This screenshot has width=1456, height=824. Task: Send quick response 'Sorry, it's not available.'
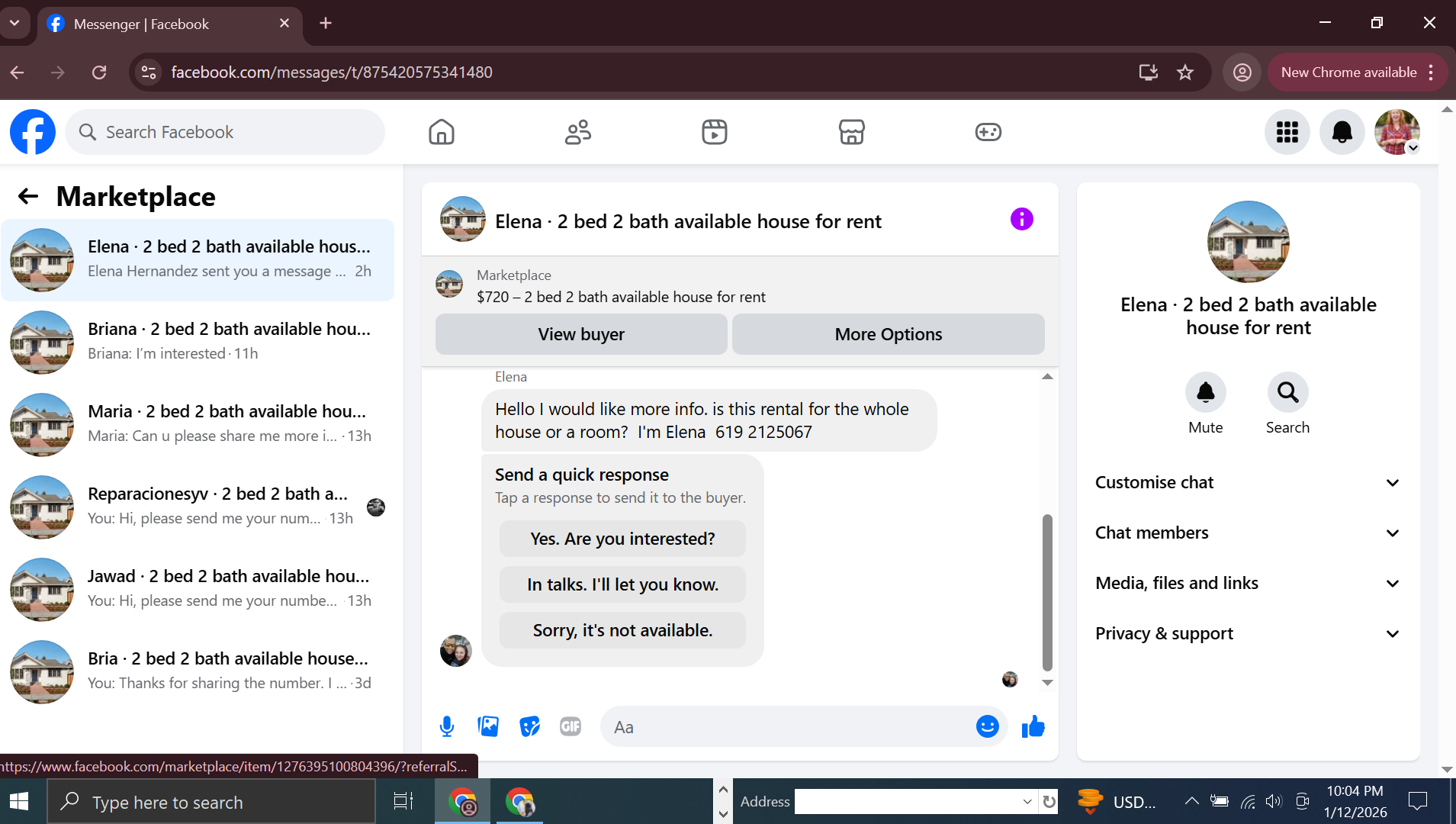pyautogui.click(x=622, y=630)
